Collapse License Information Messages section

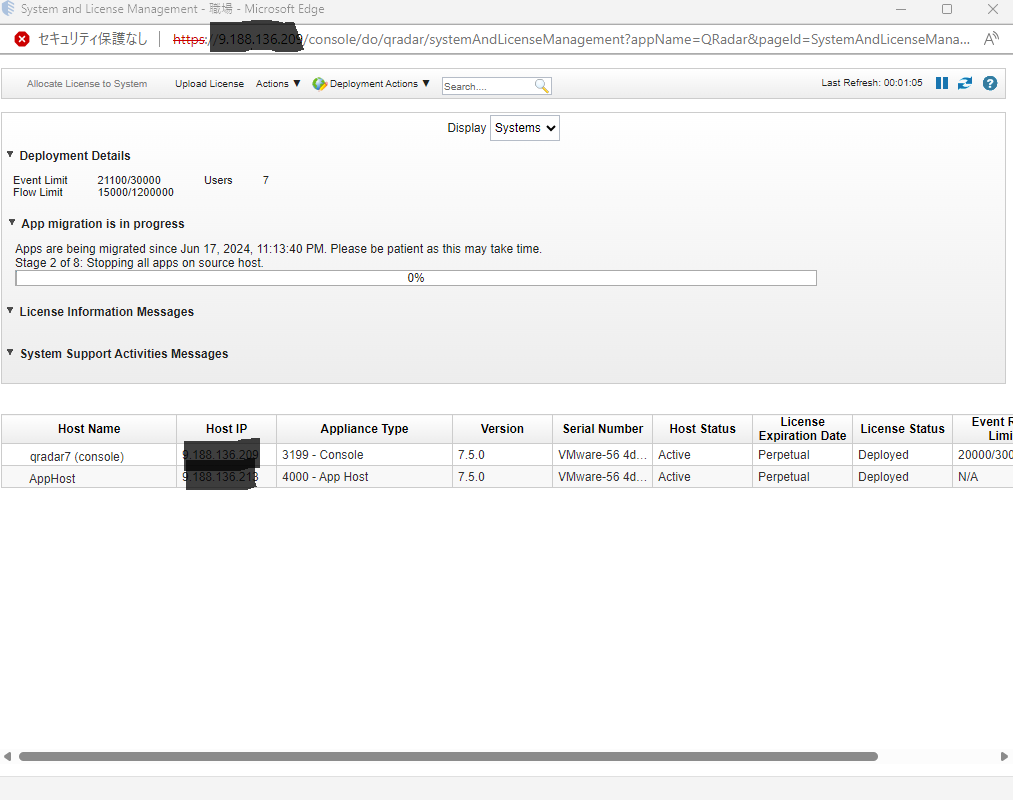(x=10, y=310)
